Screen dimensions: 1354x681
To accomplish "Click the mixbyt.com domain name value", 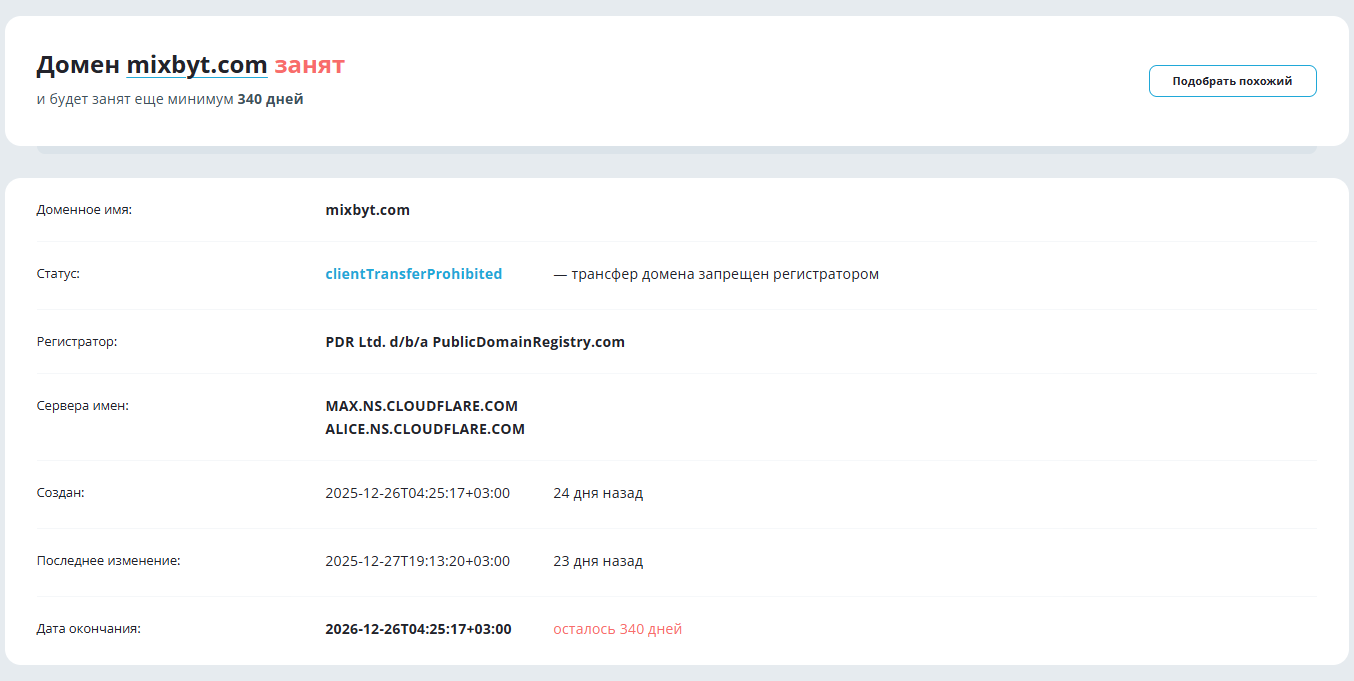I will point(368,210).
